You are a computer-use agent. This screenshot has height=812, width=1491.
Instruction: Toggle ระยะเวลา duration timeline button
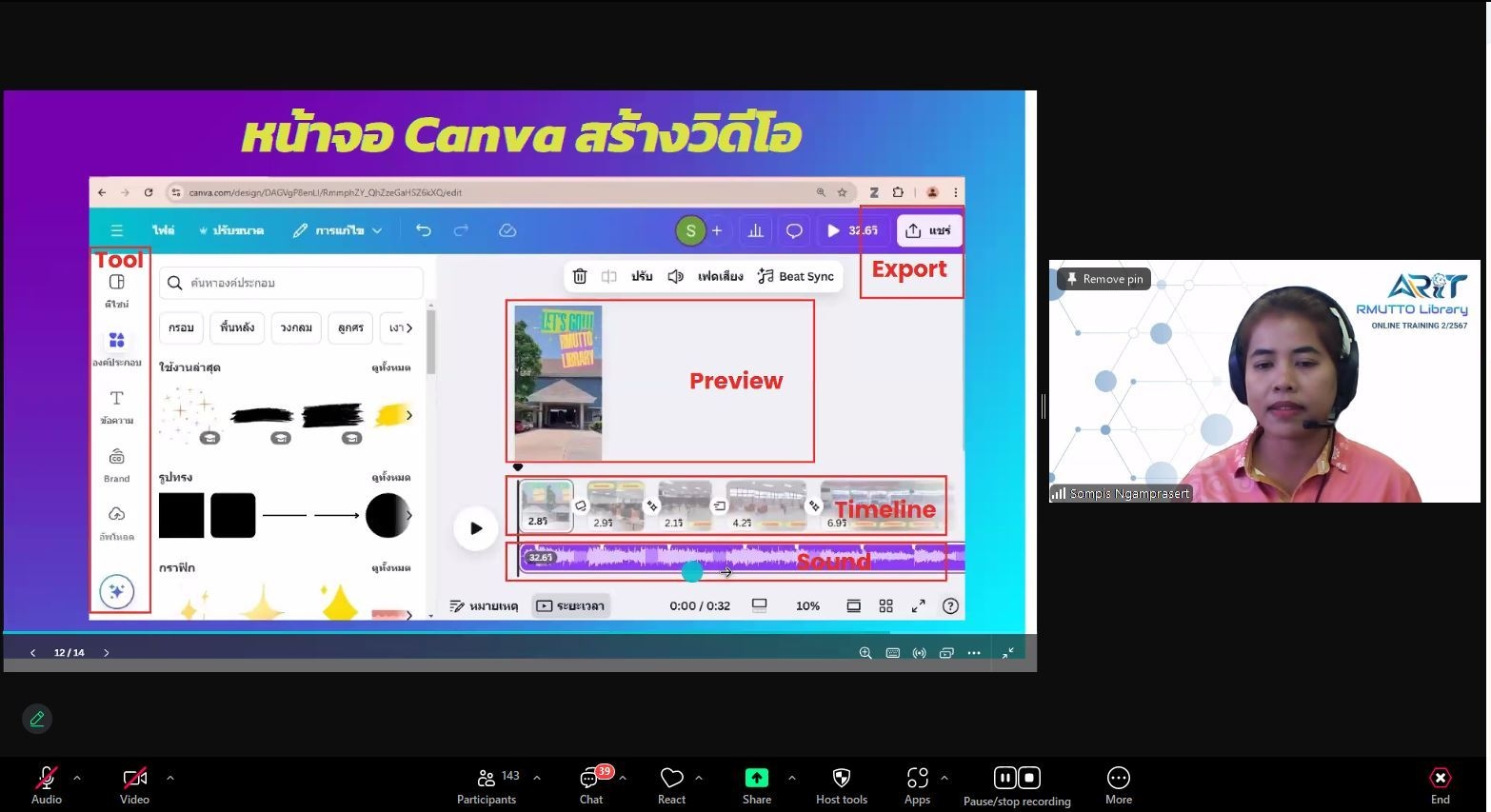[x=569, y=605]
